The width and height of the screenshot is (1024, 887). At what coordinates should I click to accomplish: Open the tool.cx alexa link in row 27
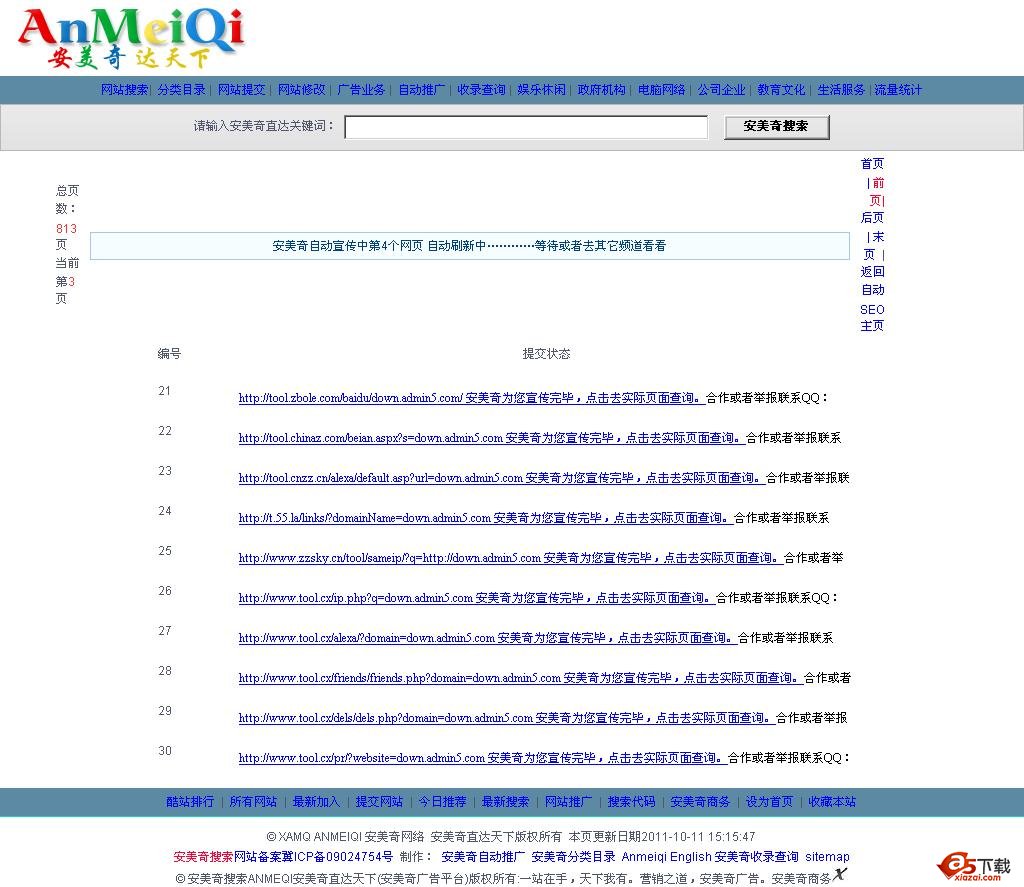pyautogui.click(x=487, y=637)
